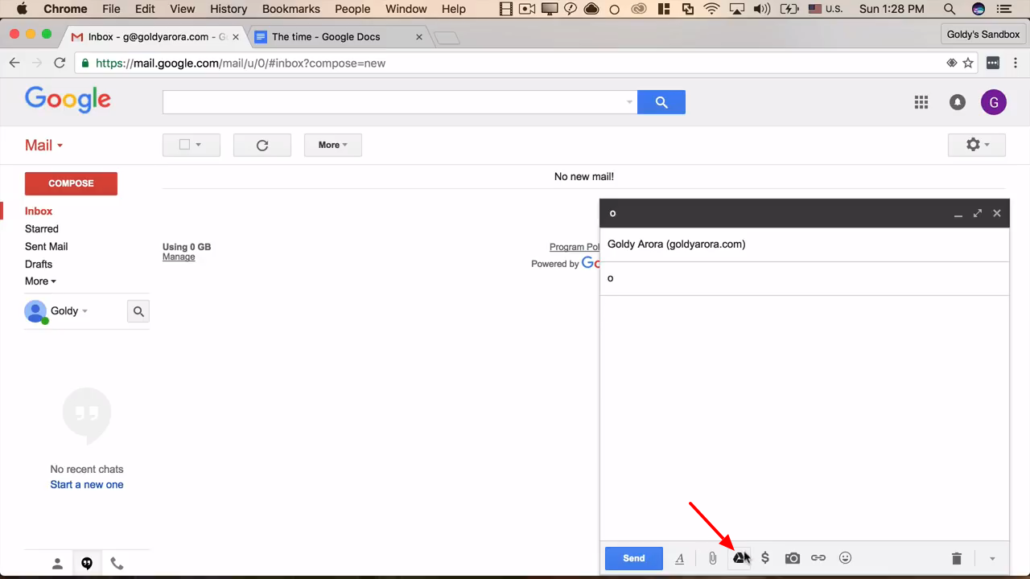The width and height of the screenshot is (1030, 579).
Task: Toggle the select-all checkbox
Action: coord(185,145)
